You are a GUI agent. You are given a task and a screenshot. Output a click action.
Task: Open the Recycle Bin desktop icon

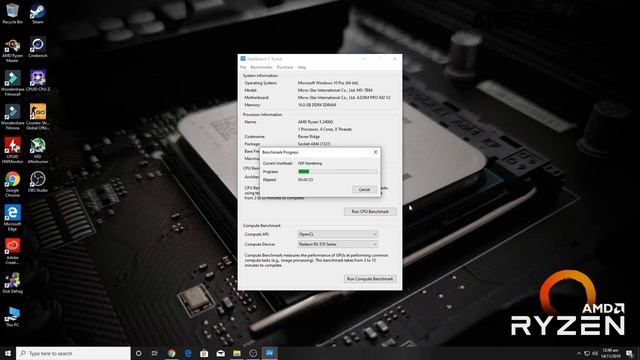13,14
